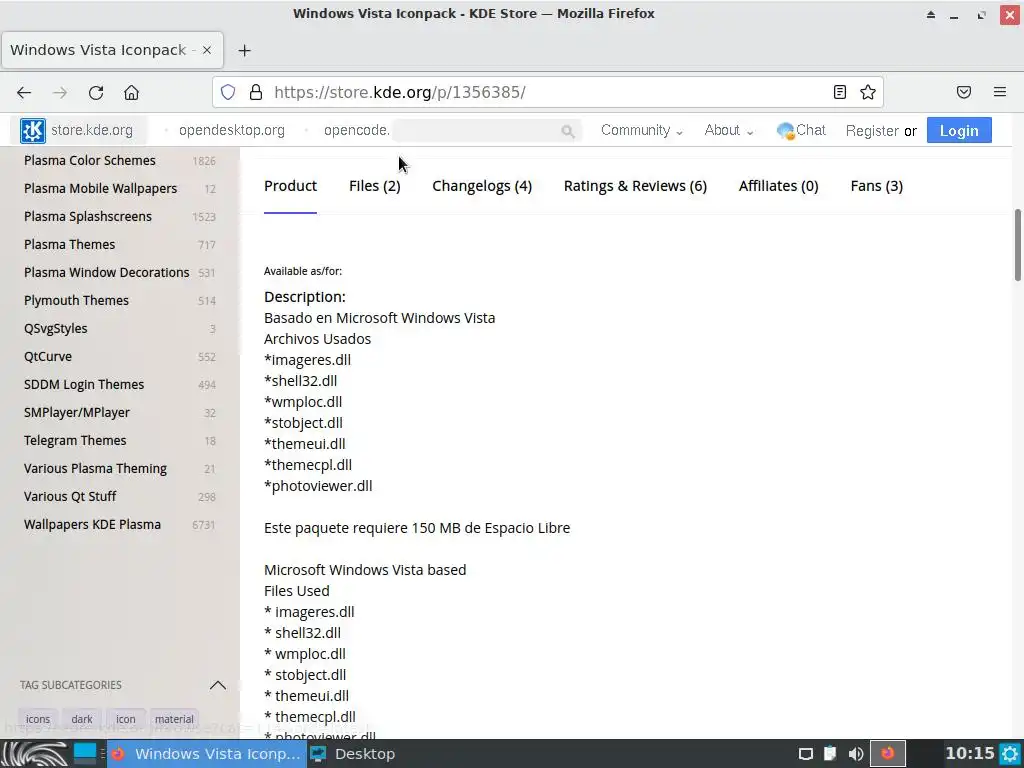Open the opendesktop.org link
Viewport: 1024px width, 768px height.
(232, 131)
